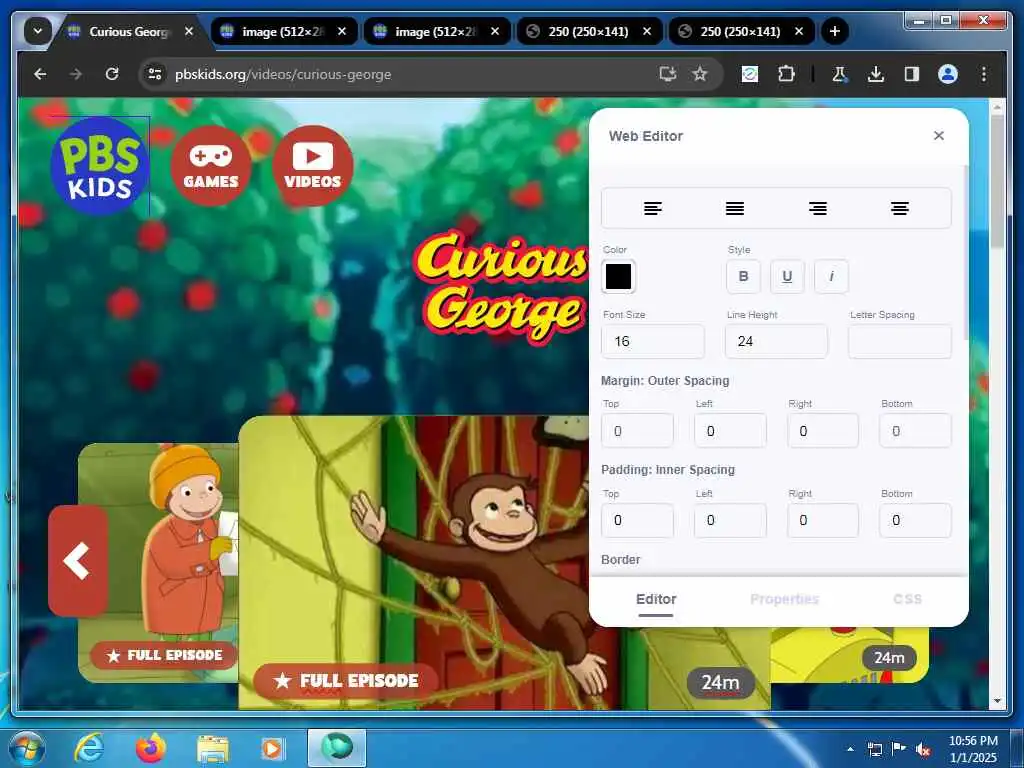Go forward to next page
Image resolution: width=1024 pixels, height=768 pixels.
click(76, 74)
